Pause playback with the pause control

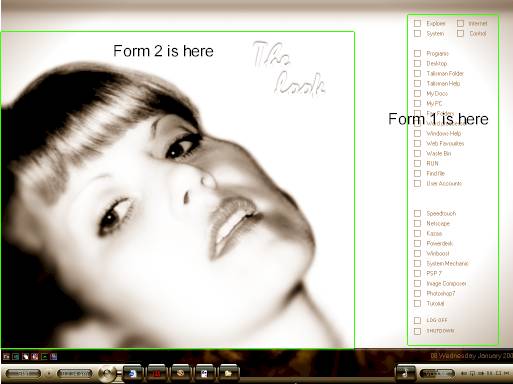[x=489, y=373]
